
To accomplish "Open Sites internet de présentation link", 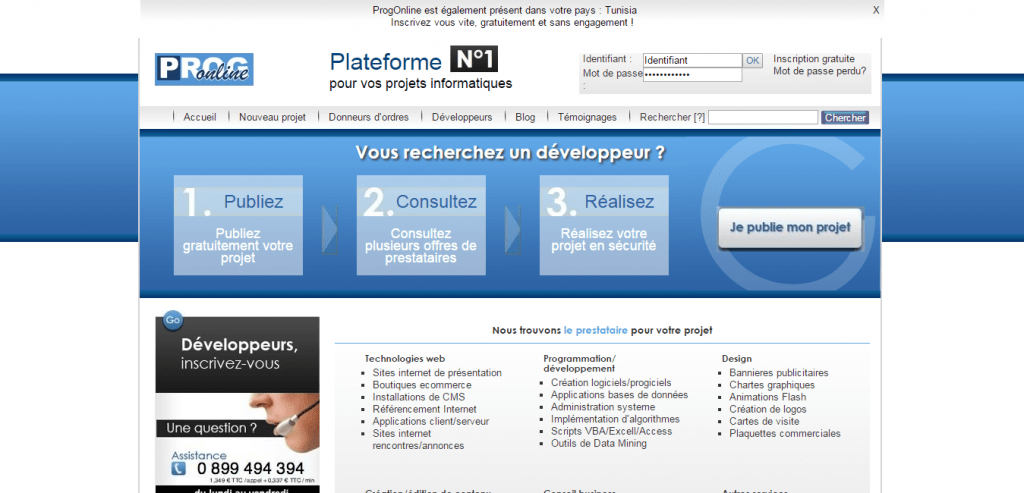I will click(437, 373).
